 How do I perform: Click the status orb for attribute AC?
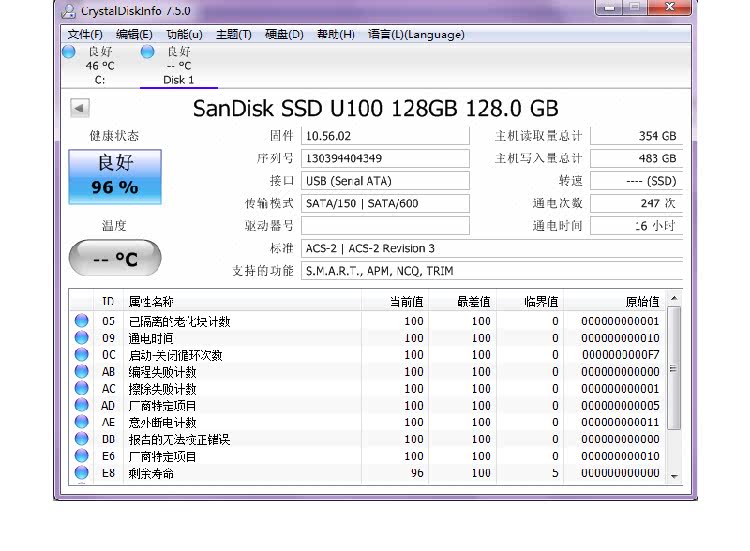[x=82, y=388]
